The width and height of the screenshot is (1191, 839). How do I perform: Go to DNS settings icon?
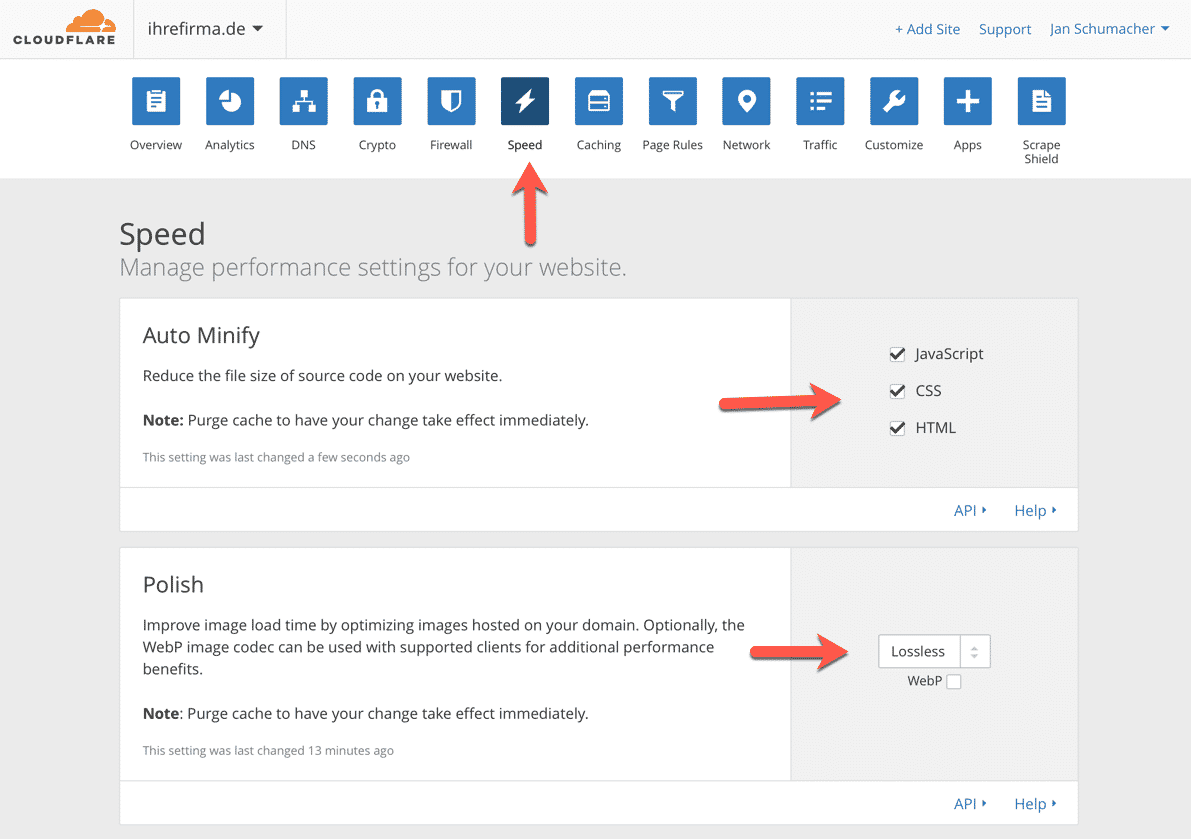pos(303,102)
